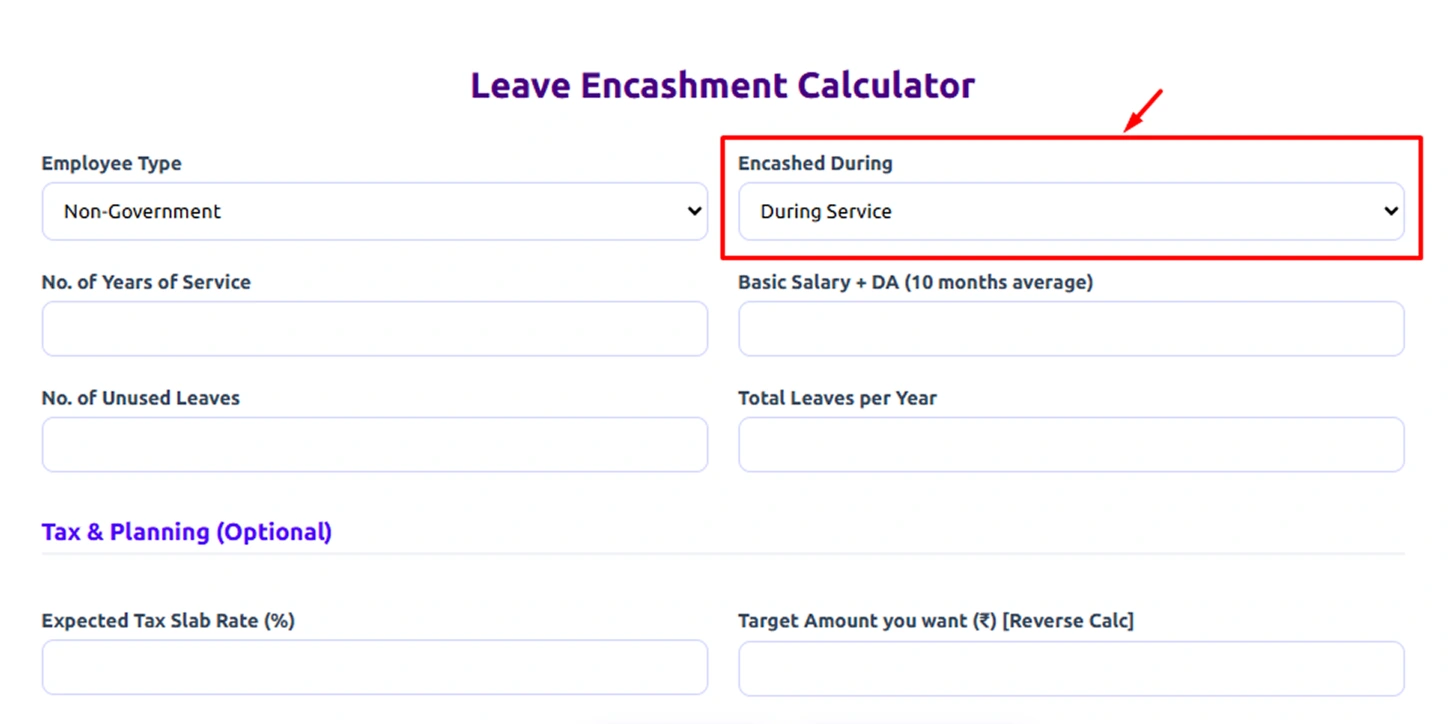
Task: Expand the Employee Type chevron arrow
Action: (694, 211)
